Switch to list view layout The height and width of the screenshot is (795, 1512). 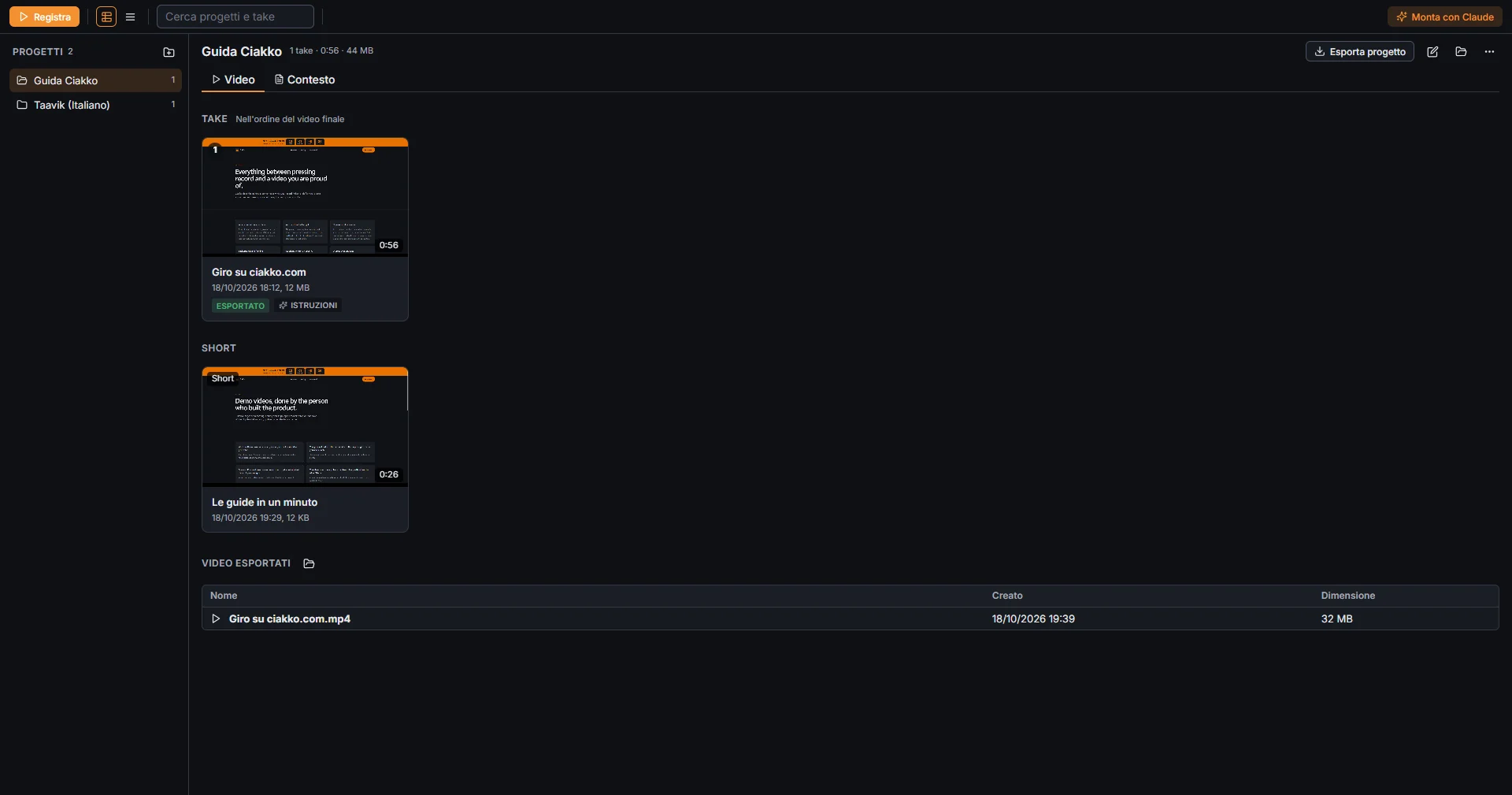coord(131,17)
